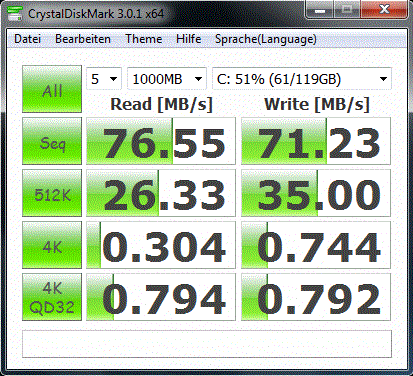Start the 4K QD32 benchmark test
The image size is (413, 376).
coord(52,297)
